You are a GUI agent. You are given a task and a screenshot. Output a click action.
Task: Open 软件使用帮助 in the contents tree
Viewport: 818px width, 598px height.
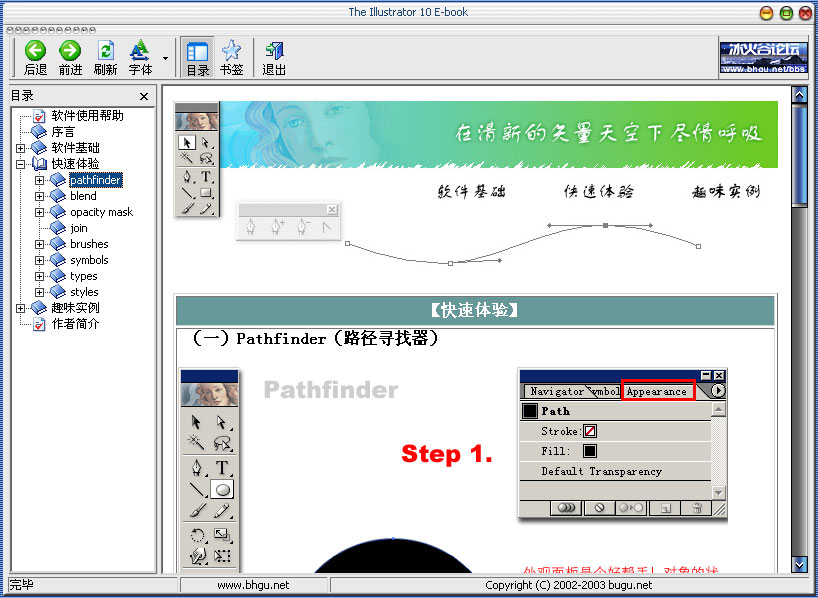87,115
